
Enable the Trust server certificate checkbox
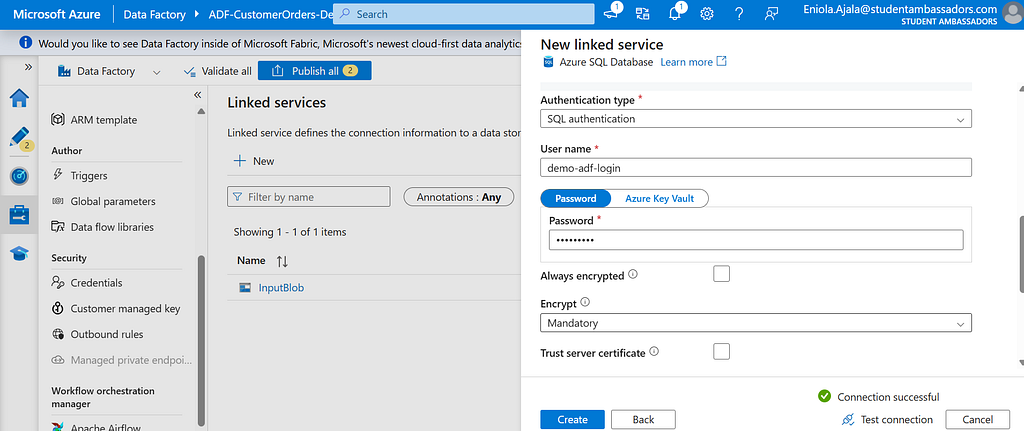click(721, 351)
